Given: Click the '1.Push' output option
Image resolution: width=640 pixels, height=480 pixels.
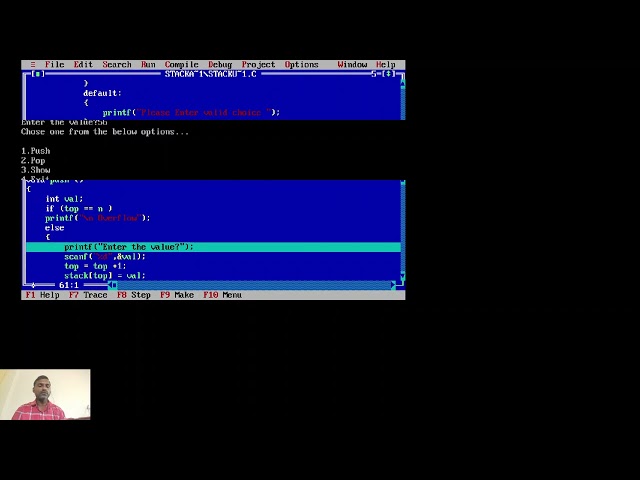Looking at the screenshot, I should [x=36, y=151].
